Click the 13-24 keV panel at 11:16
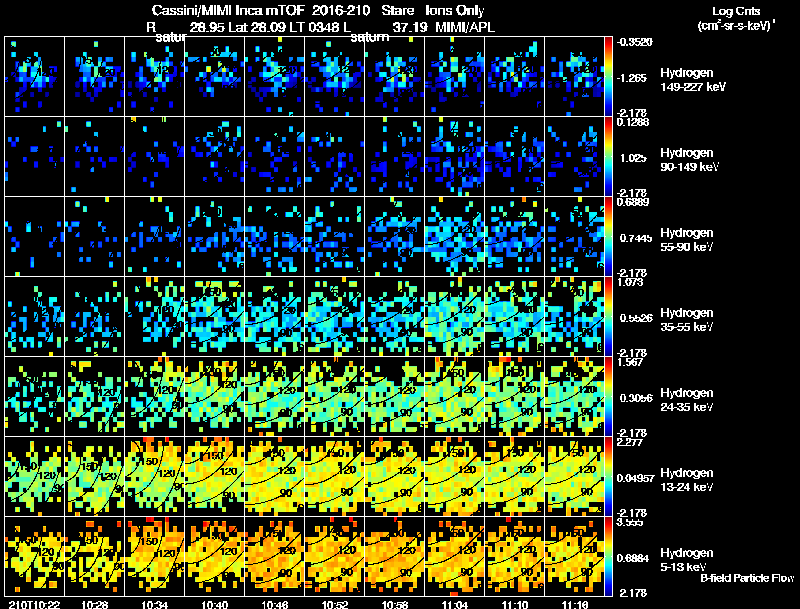Viewport: 800px width, 609px height. coord(574,476)
